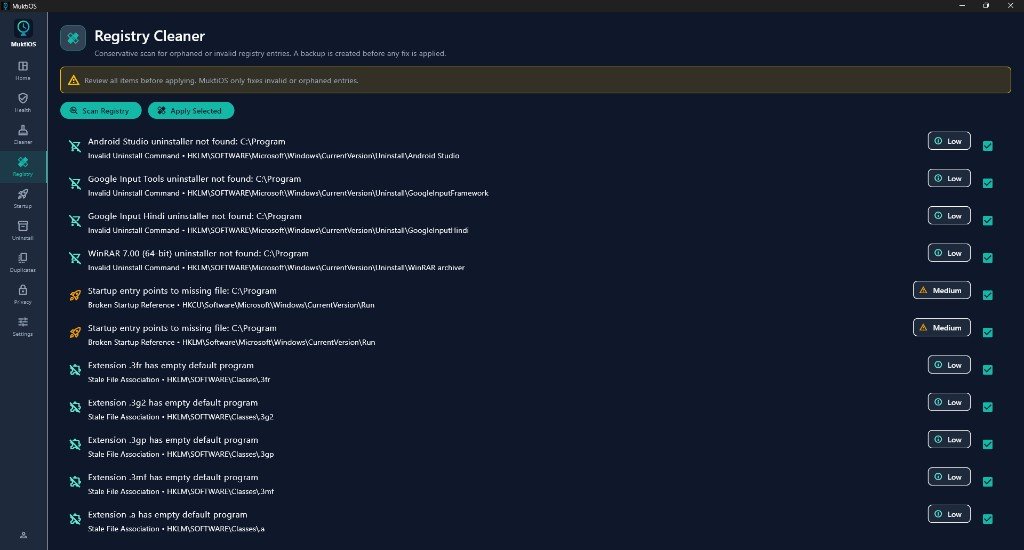Click the WinRAR archiver registry path text
Image resolution: width=1024 pixels, height=550 pixels.
[x=326, y=268]
